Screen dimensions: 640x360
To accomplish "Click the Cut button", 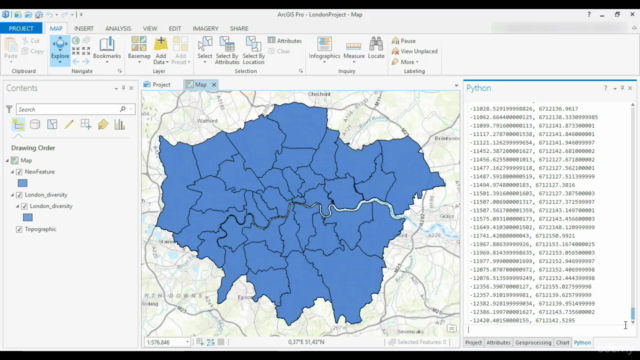I will tap(31, 41).
